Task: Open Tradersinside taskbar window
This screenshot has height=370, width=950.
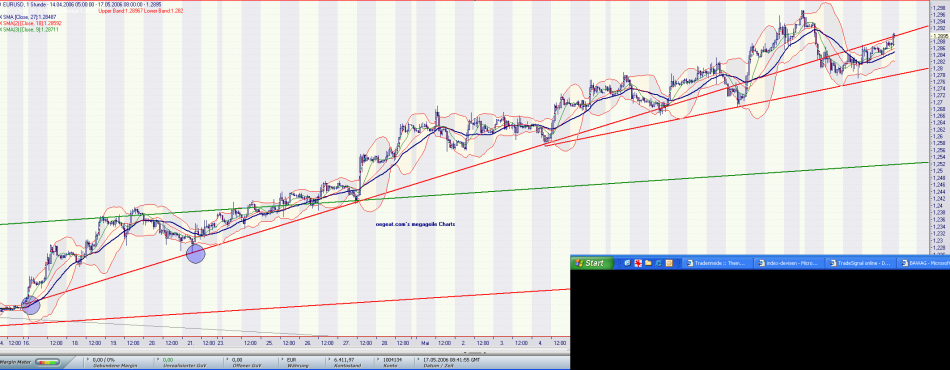Action: point(719,263)
